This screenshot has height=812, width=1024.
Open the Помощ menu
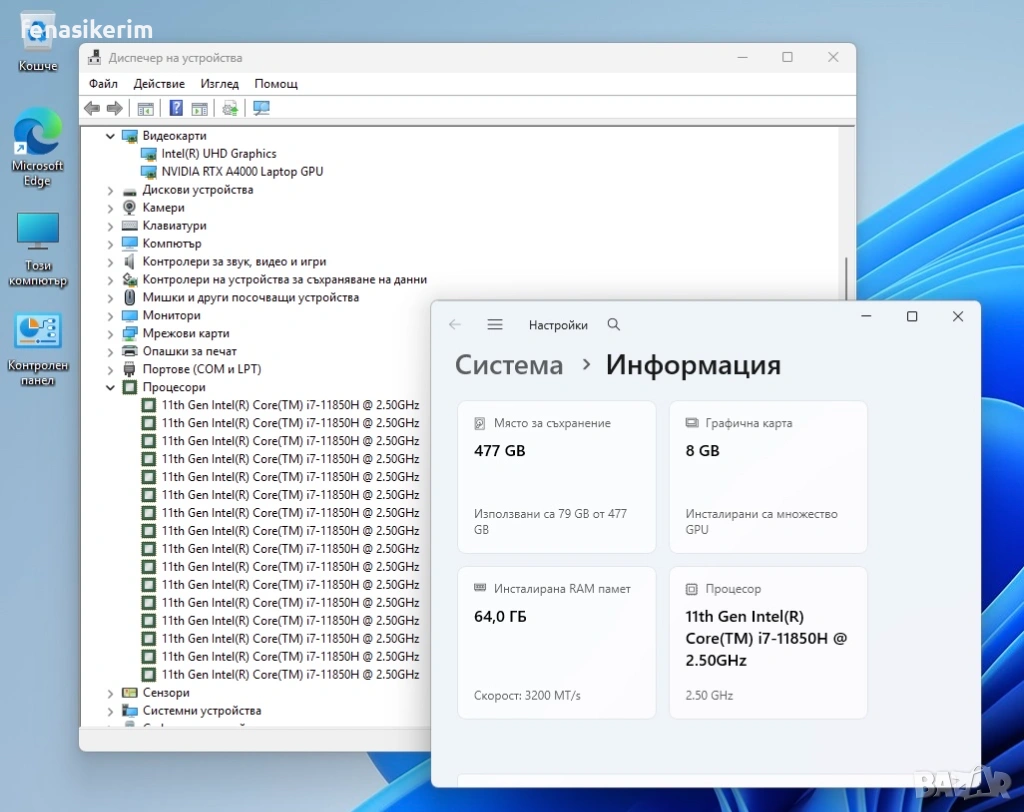click(276, 84)
